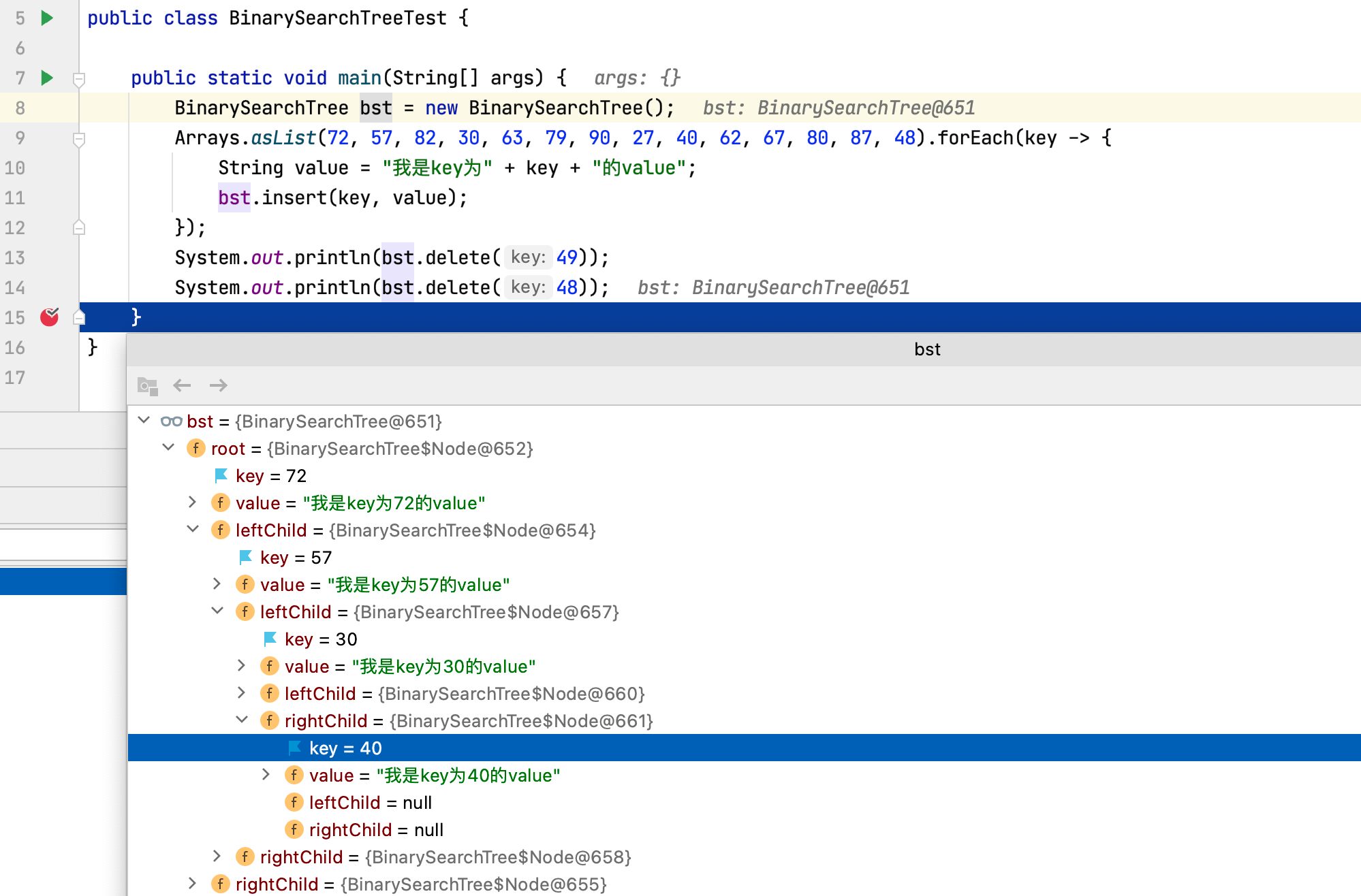Click the field icon of rightChild Node@658
The height and width of the screenshot is (896, 1361).
pos(245,857)
